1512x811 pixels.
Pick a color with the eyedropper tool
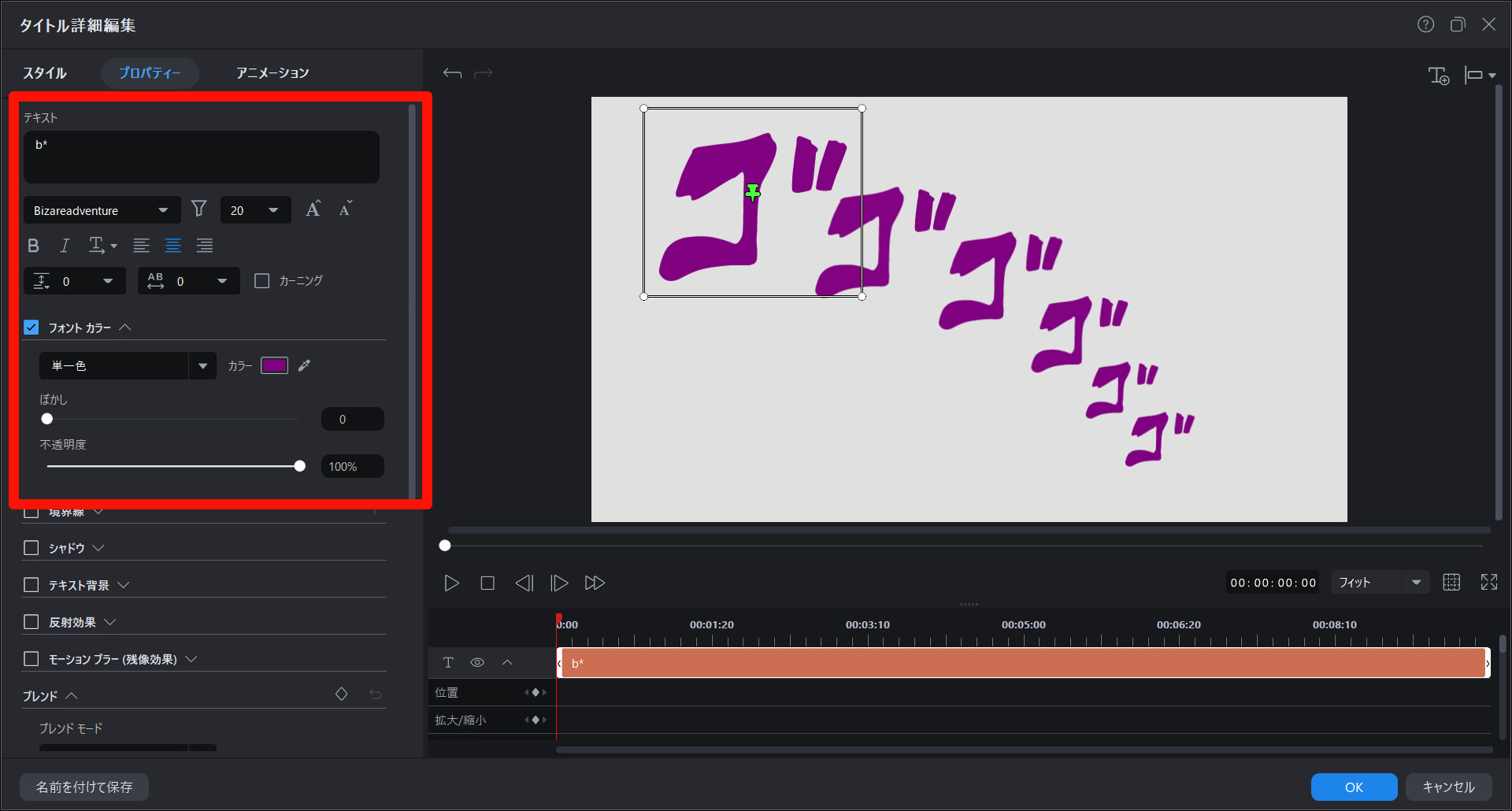(305, 365)
